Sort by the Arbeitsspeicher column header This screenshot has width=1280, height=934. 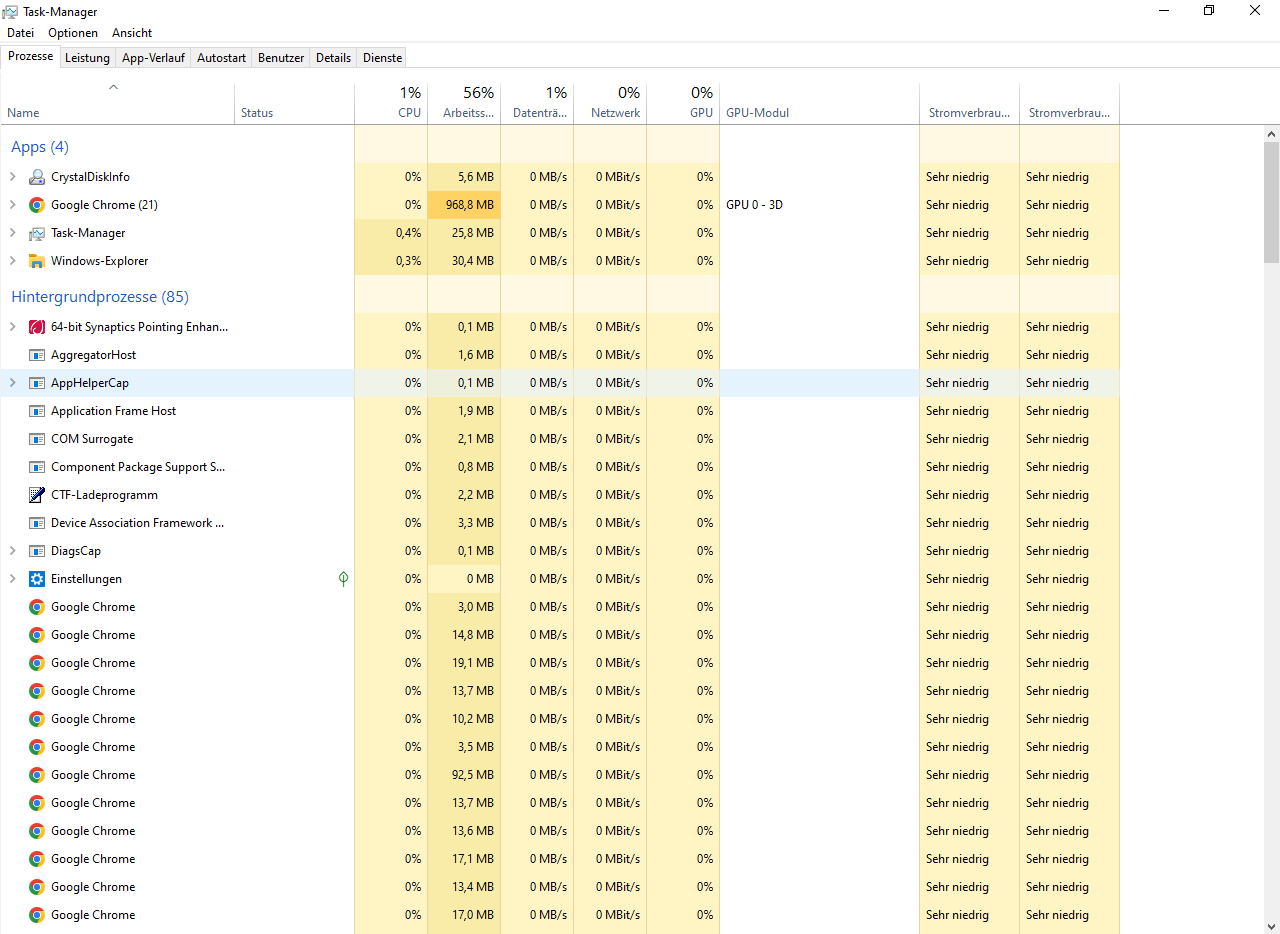coord(464,104)
